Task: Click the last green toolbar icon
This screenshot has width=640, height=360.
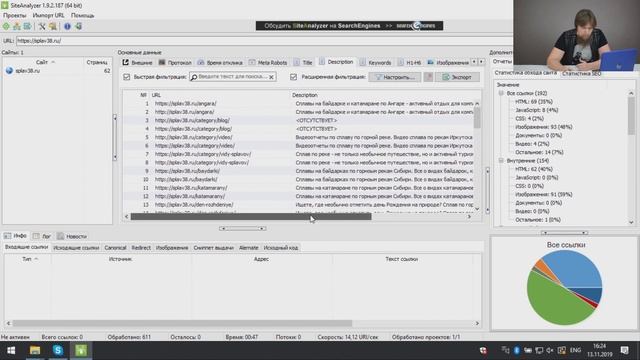Action: tap(78, 26)
